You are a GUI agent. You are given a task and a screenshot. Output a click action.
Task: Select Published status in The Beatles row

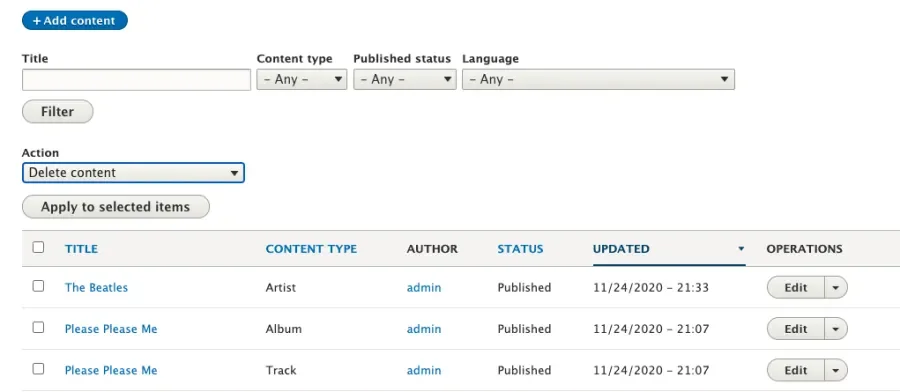coord(524,288)
